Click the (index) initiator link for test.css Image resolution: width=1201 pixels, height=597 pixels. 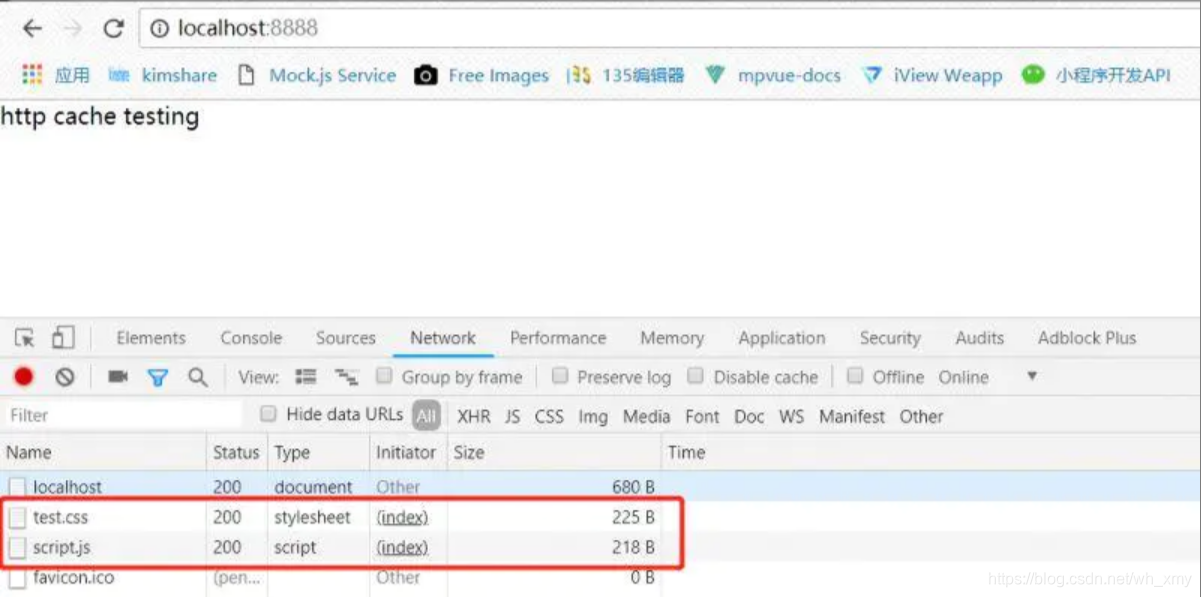click(402, 517)
